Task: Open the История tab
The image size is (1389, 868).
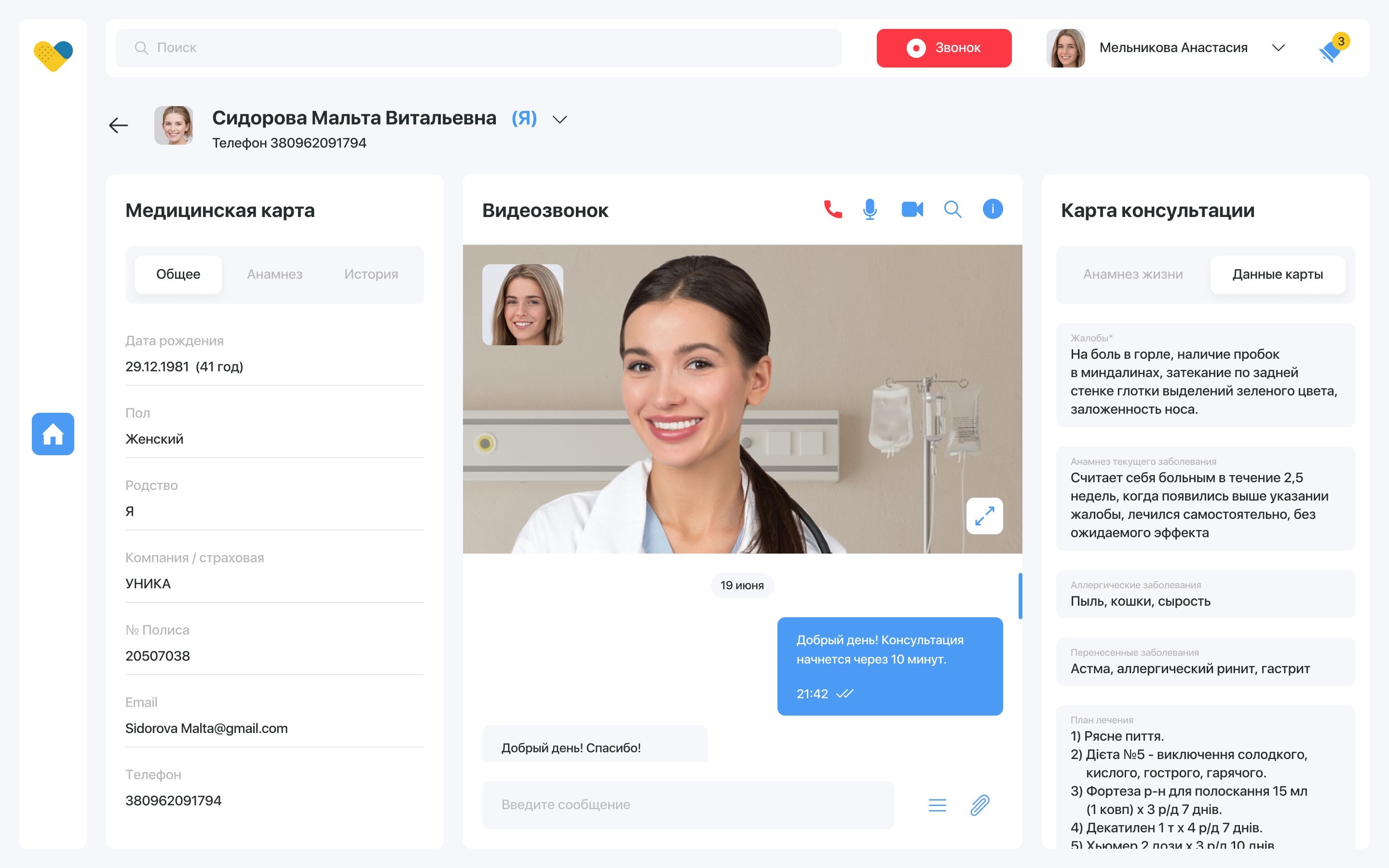Action: [x=371, y=274]
